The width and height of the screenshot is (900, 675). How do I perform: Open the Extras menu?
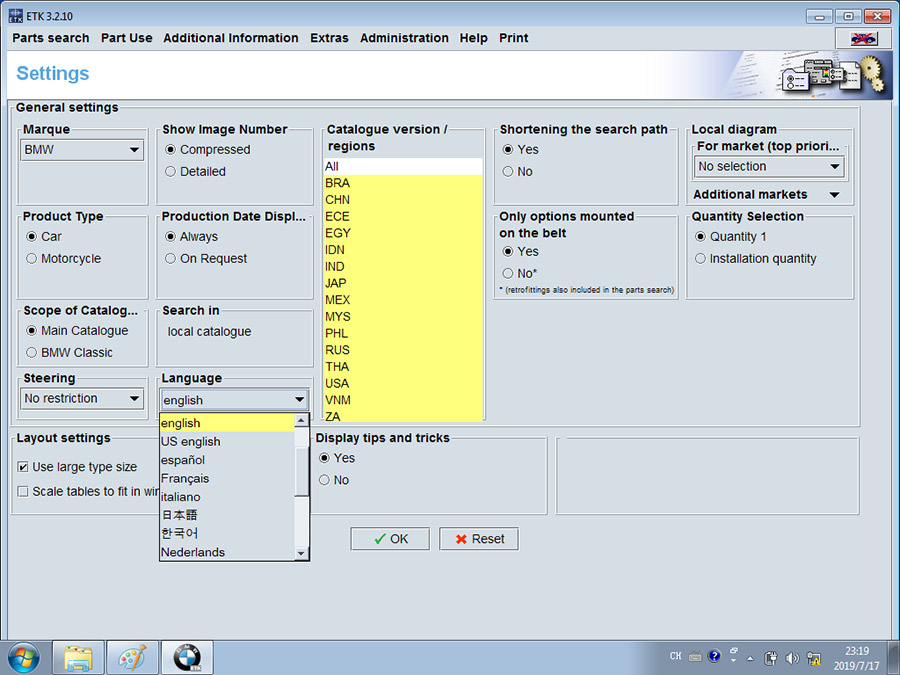click(x=329, y=38)
